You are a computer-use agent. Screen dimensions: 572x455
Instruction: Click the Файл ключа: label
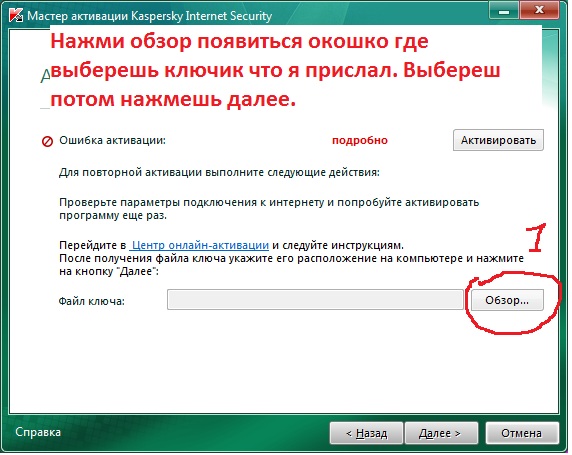coord(92,301)
